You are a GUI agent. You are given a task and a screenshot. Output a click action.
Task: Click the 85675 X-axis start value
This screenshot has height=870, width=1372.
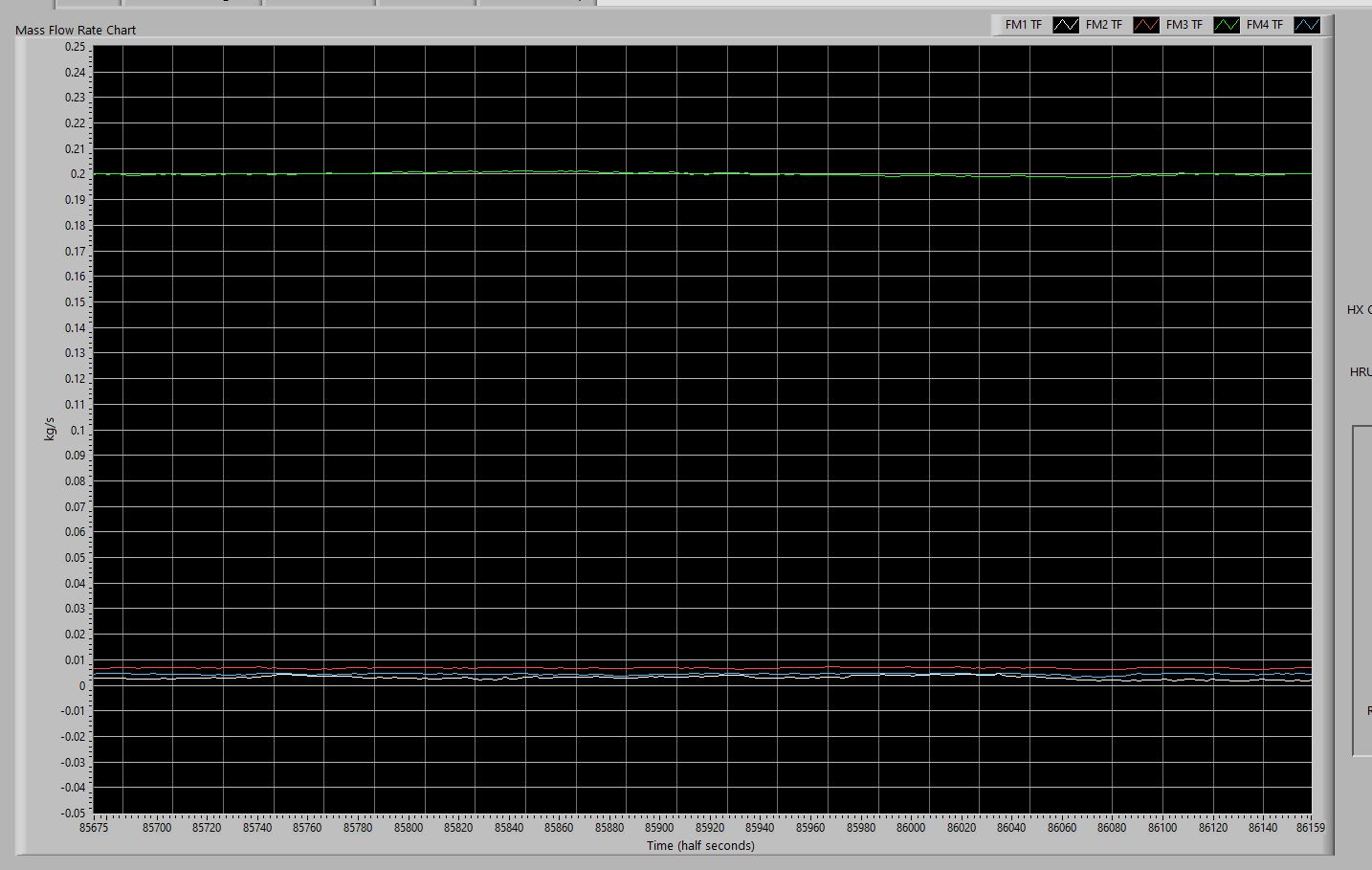94,828
